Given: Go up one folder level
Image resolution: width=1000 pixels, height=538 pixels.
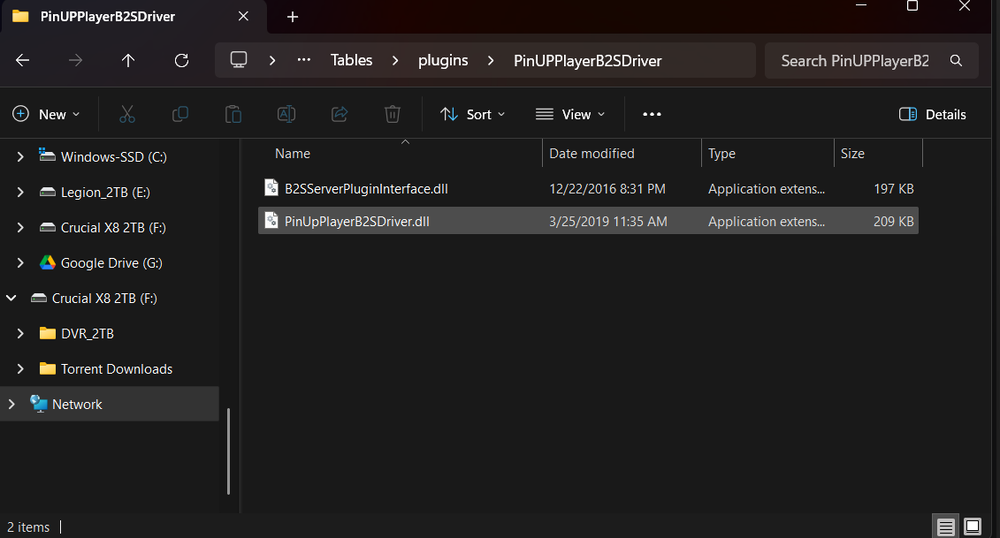Looking at the screenshot, I should [x=128, y=61].
